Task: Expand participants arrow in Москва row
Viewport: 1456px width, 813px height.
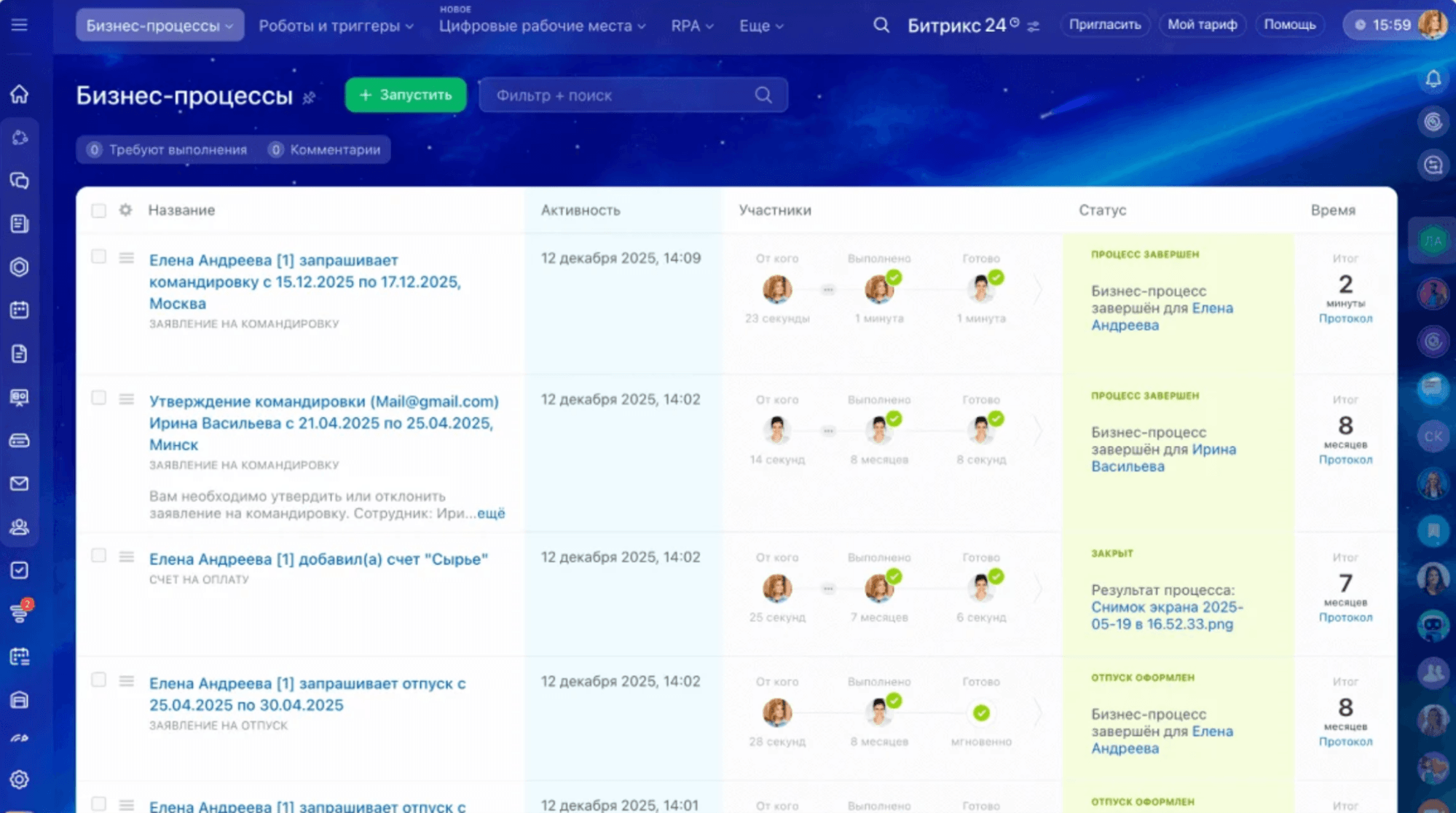Action: pos(1038,289)
